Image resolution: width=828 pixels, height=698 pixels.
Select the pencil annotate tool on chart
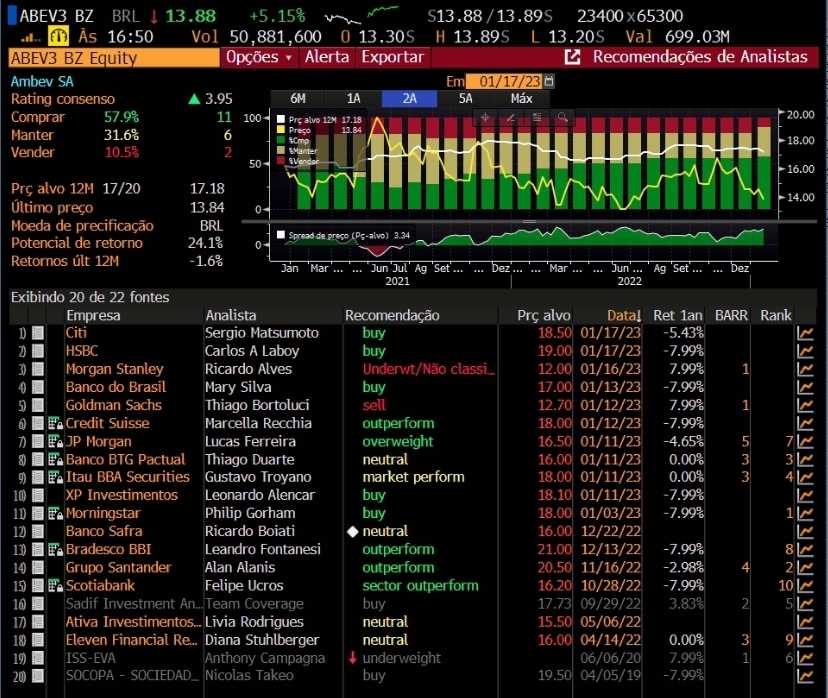pyautogui.click(x=511, y=118)
